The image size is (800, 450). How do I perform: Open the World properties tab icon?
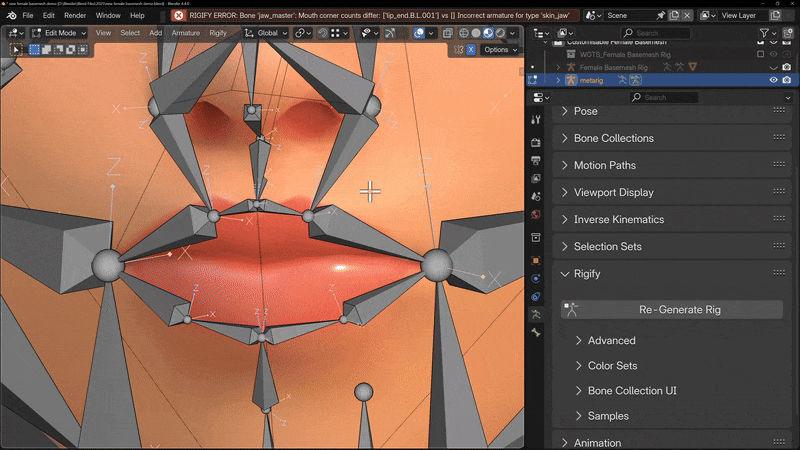click(x=536, y=214)
